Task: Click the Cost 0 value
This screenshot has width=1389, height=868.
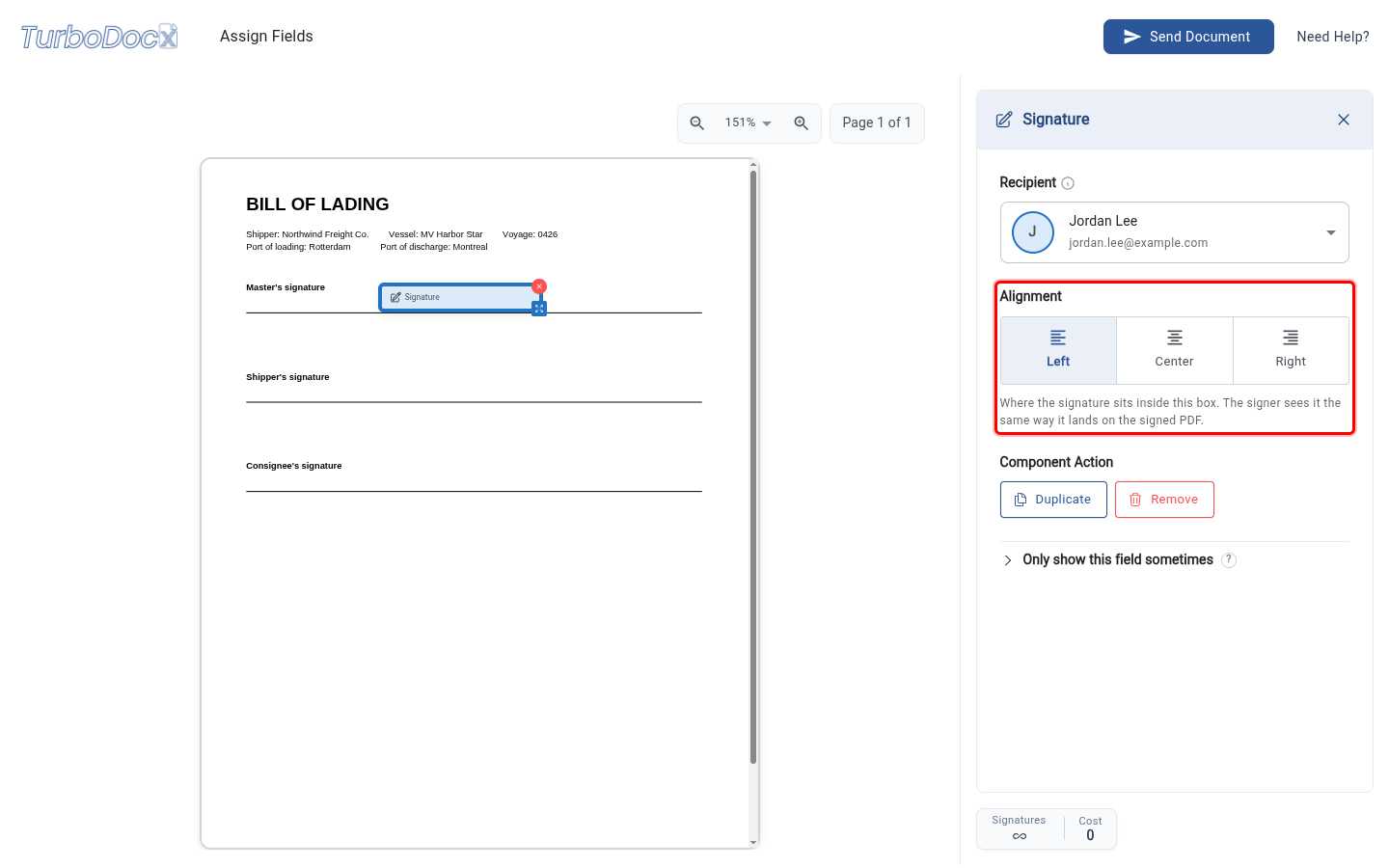Action: (x=1090, y=835)
